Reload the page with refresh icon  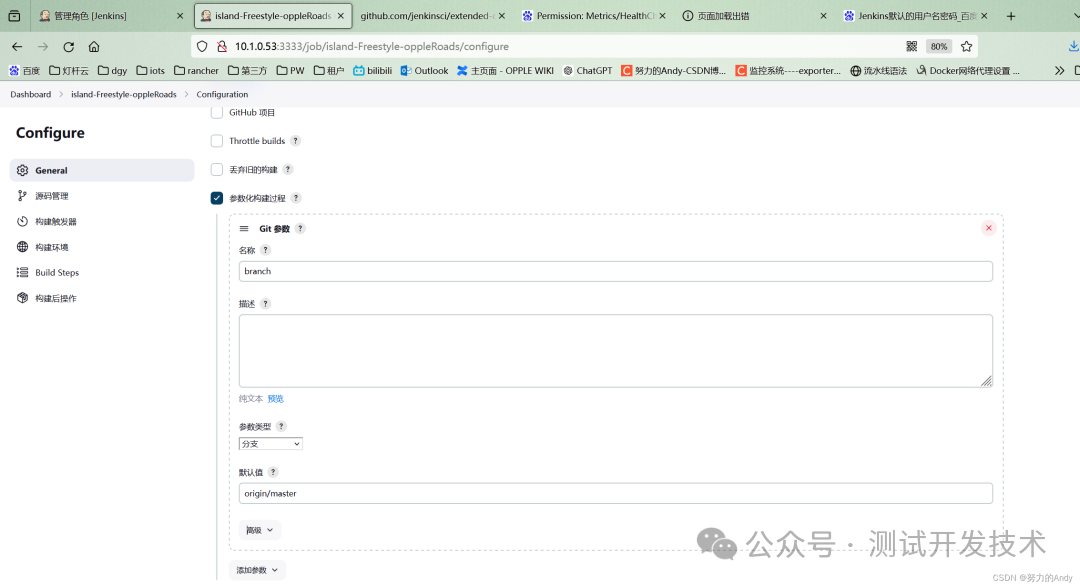pos(68,47)
